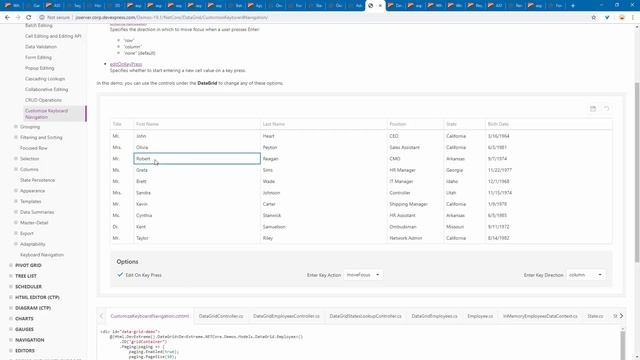The height and width of the screenshot is (360, 640).
Task: Open the DataGridEmployeesController.cs tab
Action: tap(286, 316)
